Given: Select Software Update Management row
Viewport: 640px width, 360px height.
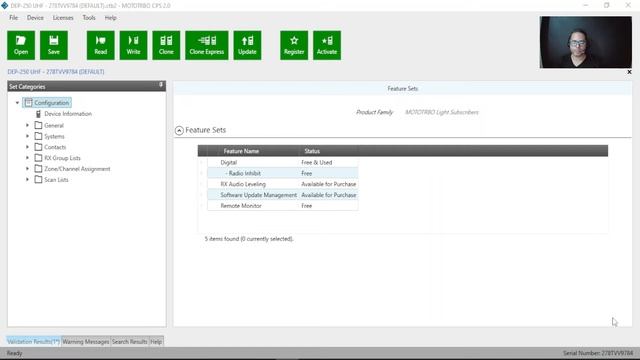Looking at the screenshot, I should pyautogui.click(x=283, y=195).
